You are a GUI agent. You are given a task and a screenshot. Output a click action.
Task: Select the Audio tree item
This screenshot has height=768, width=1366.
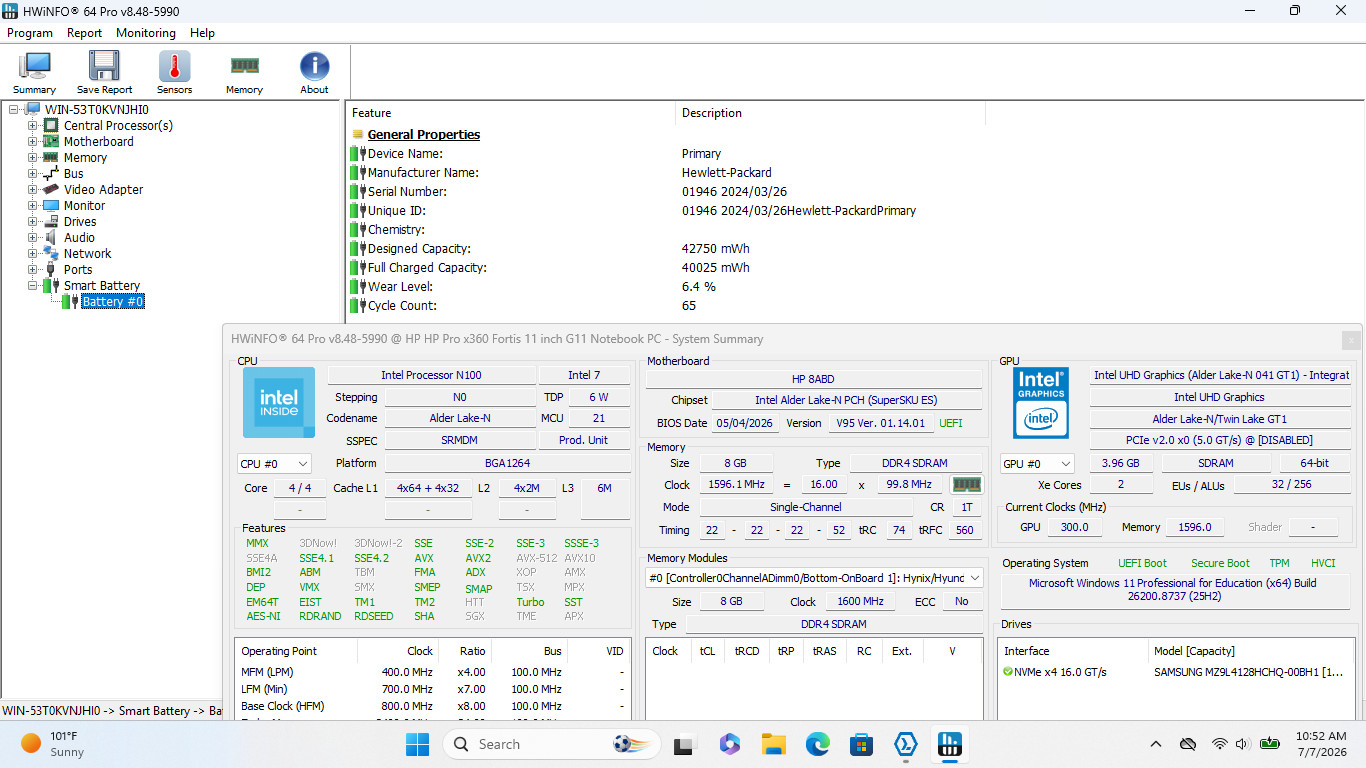(x=79, y=237)
